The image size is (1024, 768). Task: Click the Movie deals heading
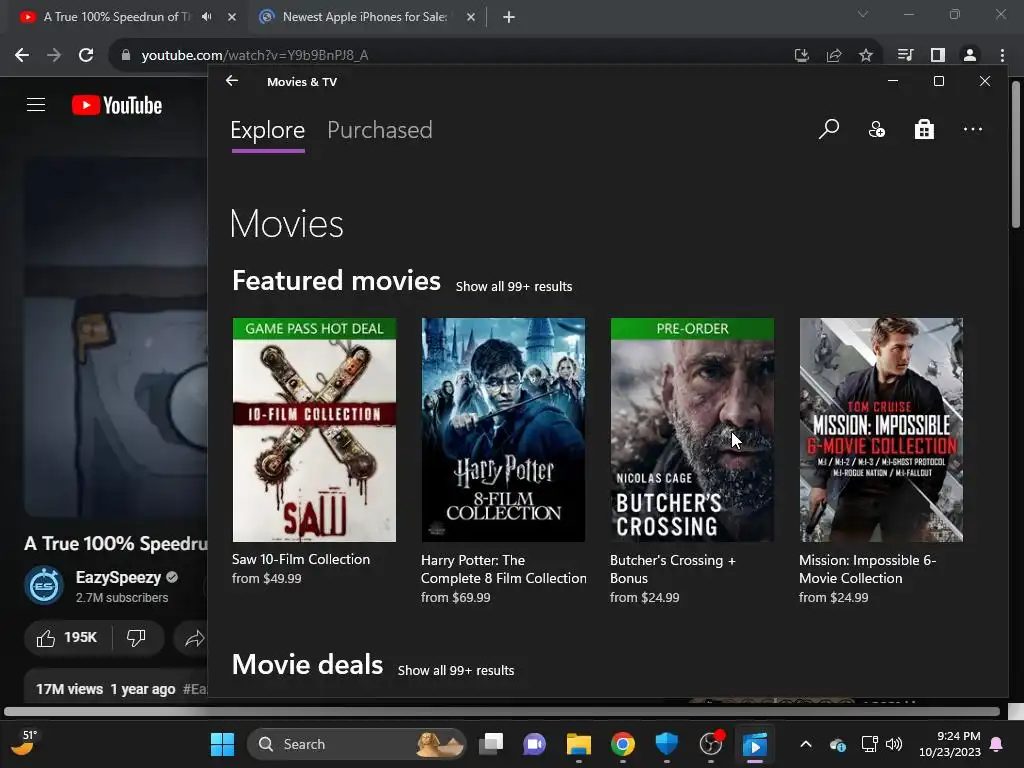[308, 665]
